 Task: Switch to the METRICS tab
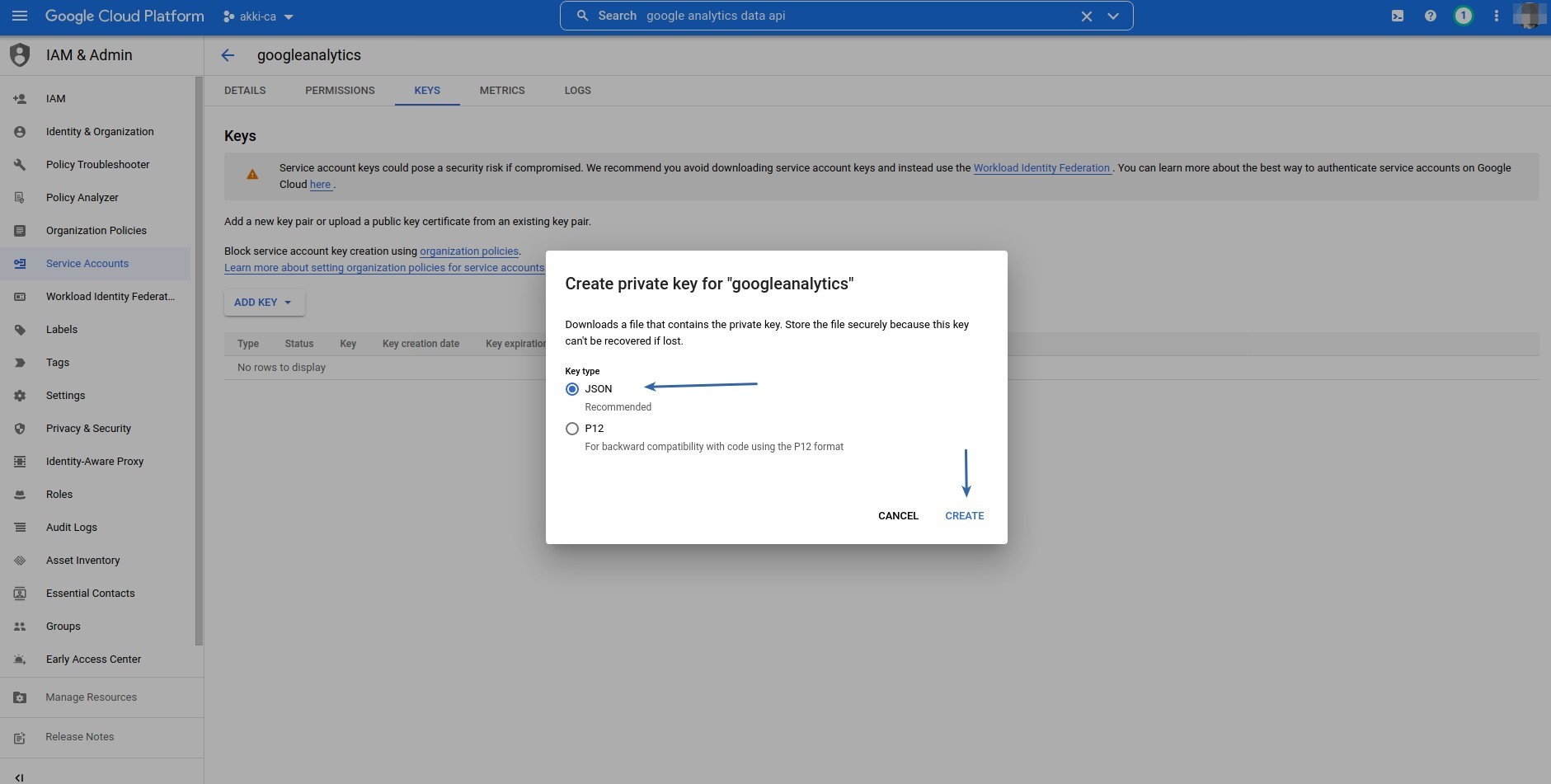click(501, 91)
